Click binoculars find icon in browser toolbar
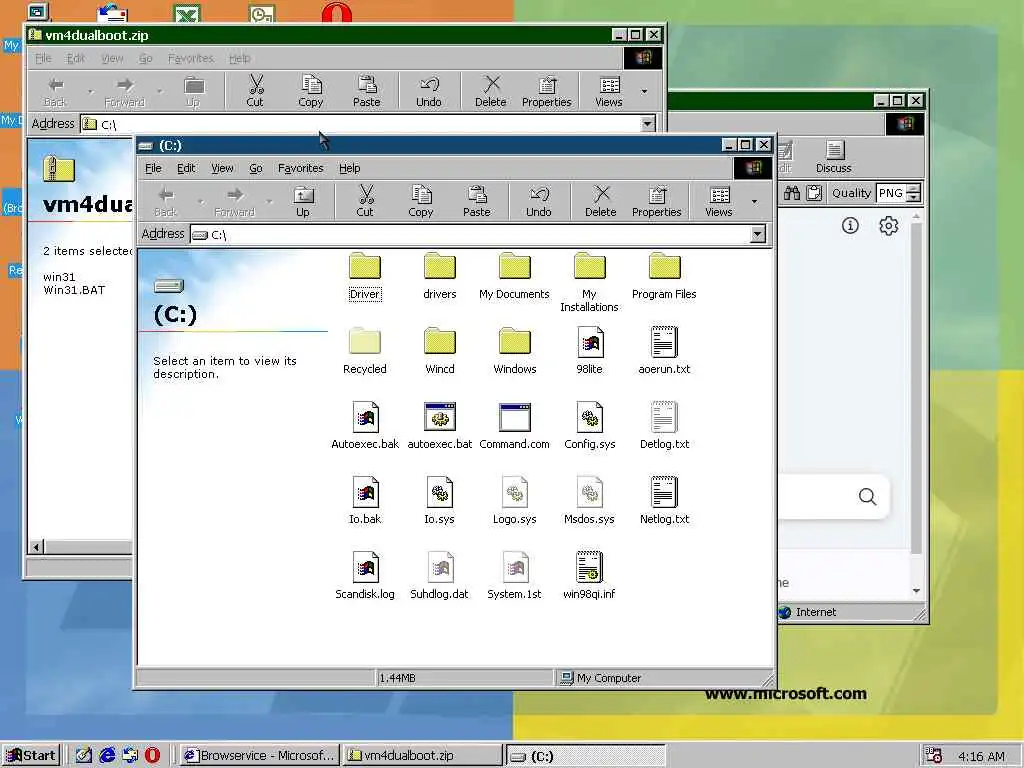Image resolution: width=1024 pixels, height=768 pixels. pyautogui.click(x=792, y=193)
